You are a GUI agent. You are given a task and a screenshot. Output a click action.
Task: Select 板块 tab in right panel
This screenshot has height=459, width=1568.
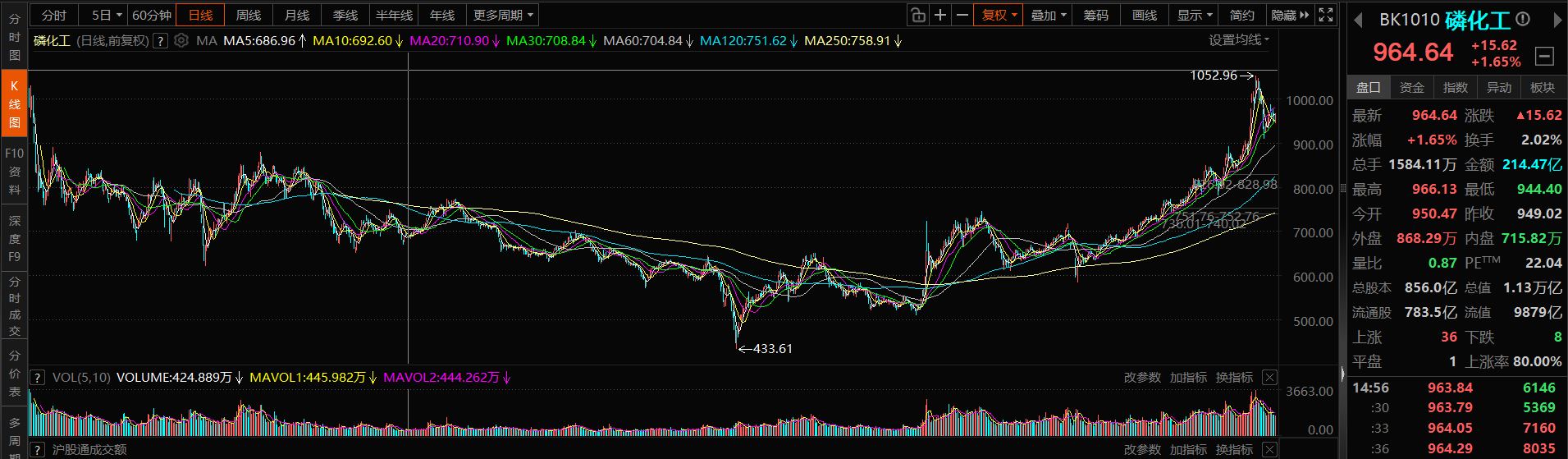tap(1543, 87)
